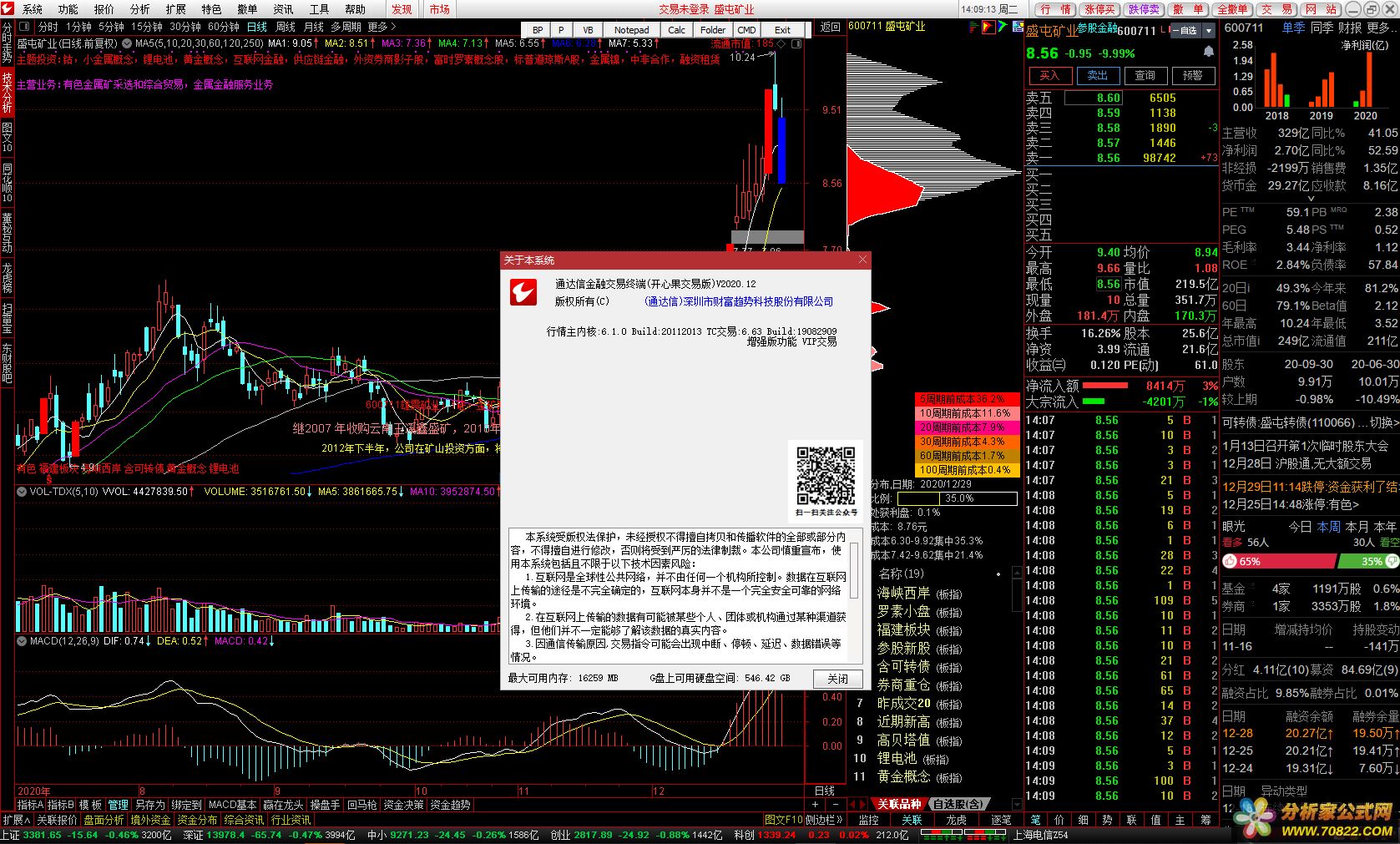1400x844 pixels.
Task: Click the Tongdaxin logo in about dialog
Action: (x=524, y=293)
